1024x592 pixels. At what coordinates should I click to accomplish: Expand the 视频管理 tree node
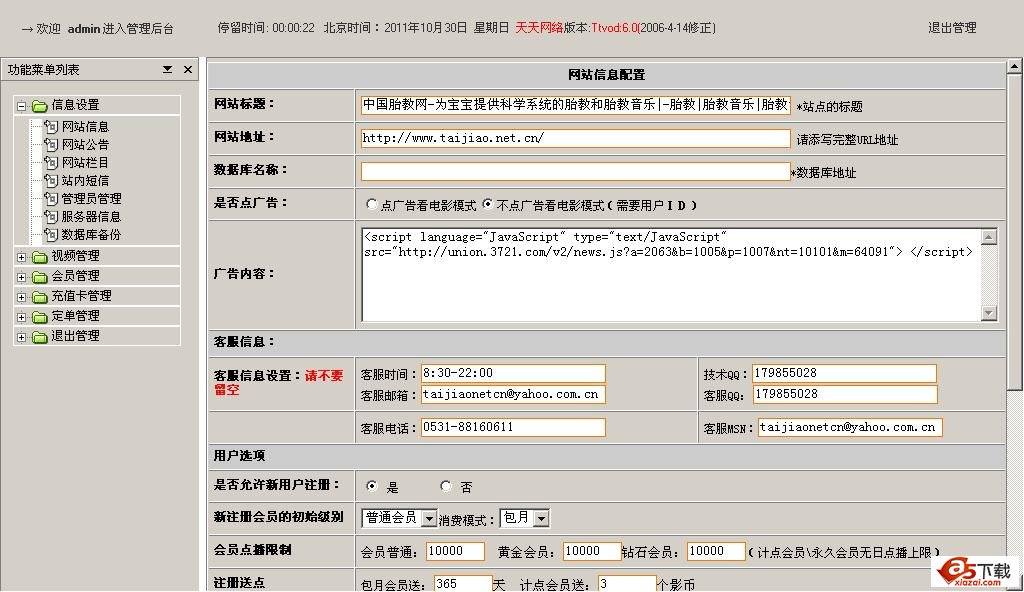(22, 257)
